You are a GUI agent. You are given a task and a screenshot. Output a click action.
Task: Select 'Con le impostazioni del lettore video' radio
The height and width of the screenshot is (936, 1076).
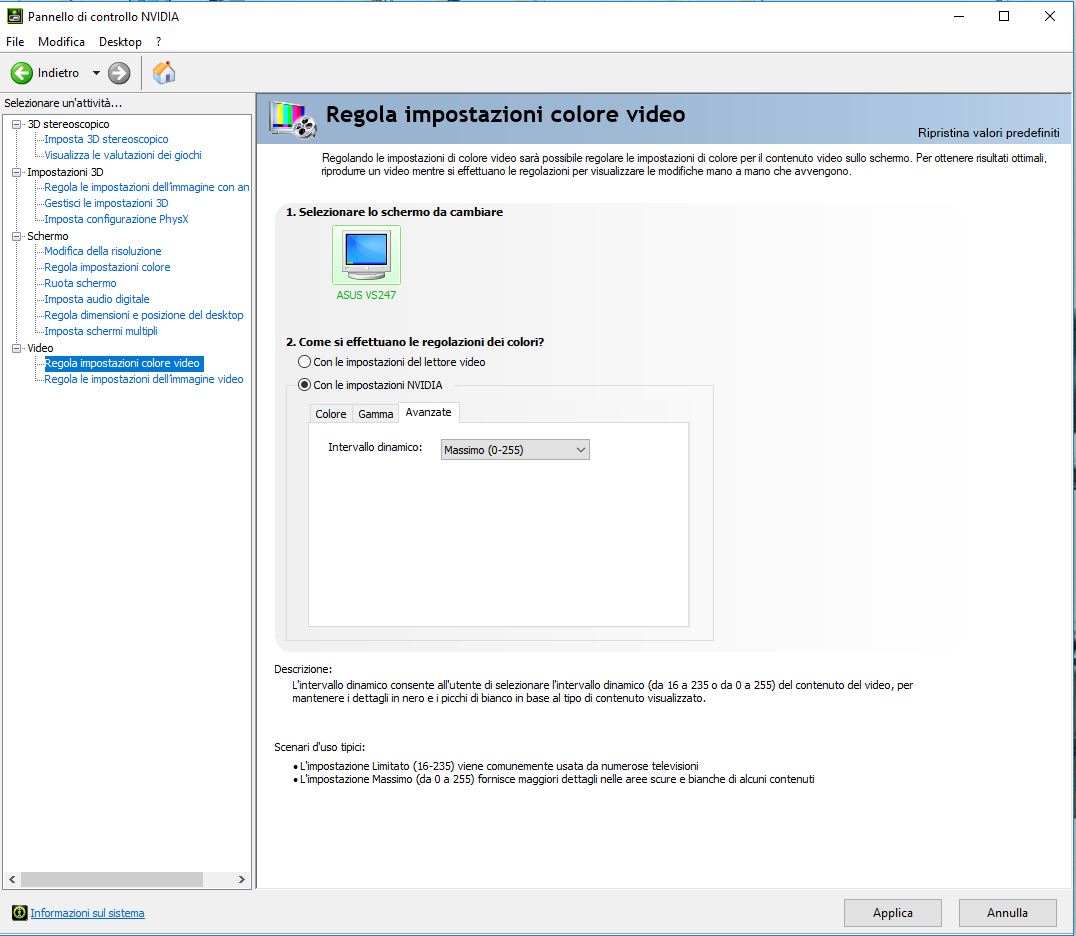[304, 362]
